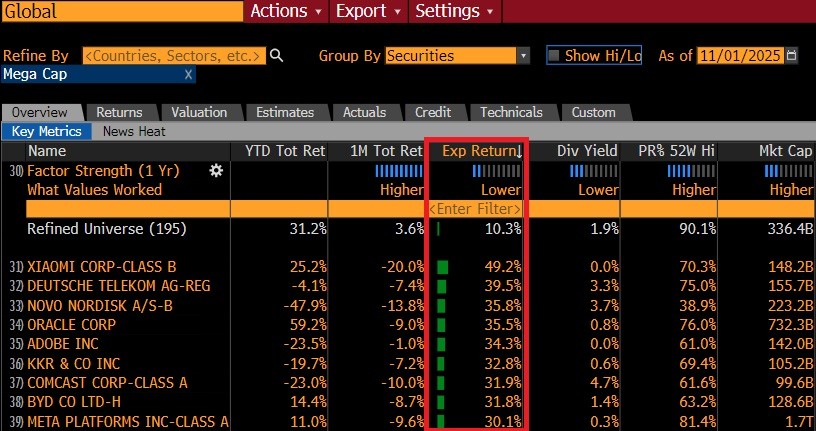Open the Group By Securities dropdown

point(523,56)
